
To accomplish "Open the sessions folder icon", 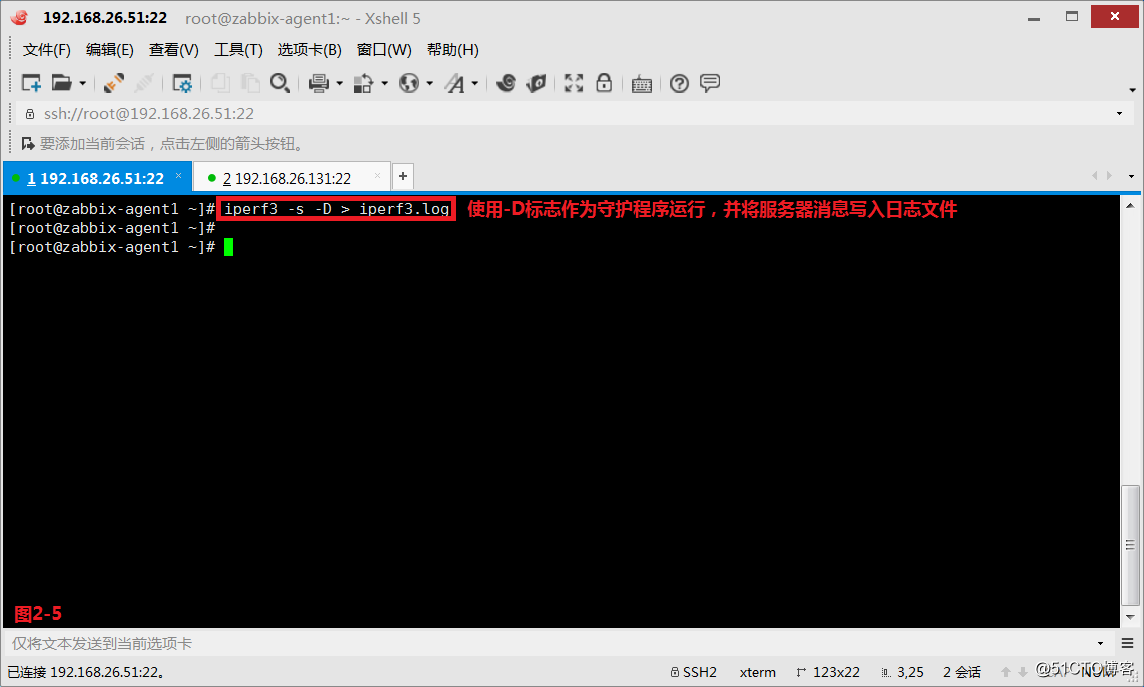I will [x=61, y=83].
